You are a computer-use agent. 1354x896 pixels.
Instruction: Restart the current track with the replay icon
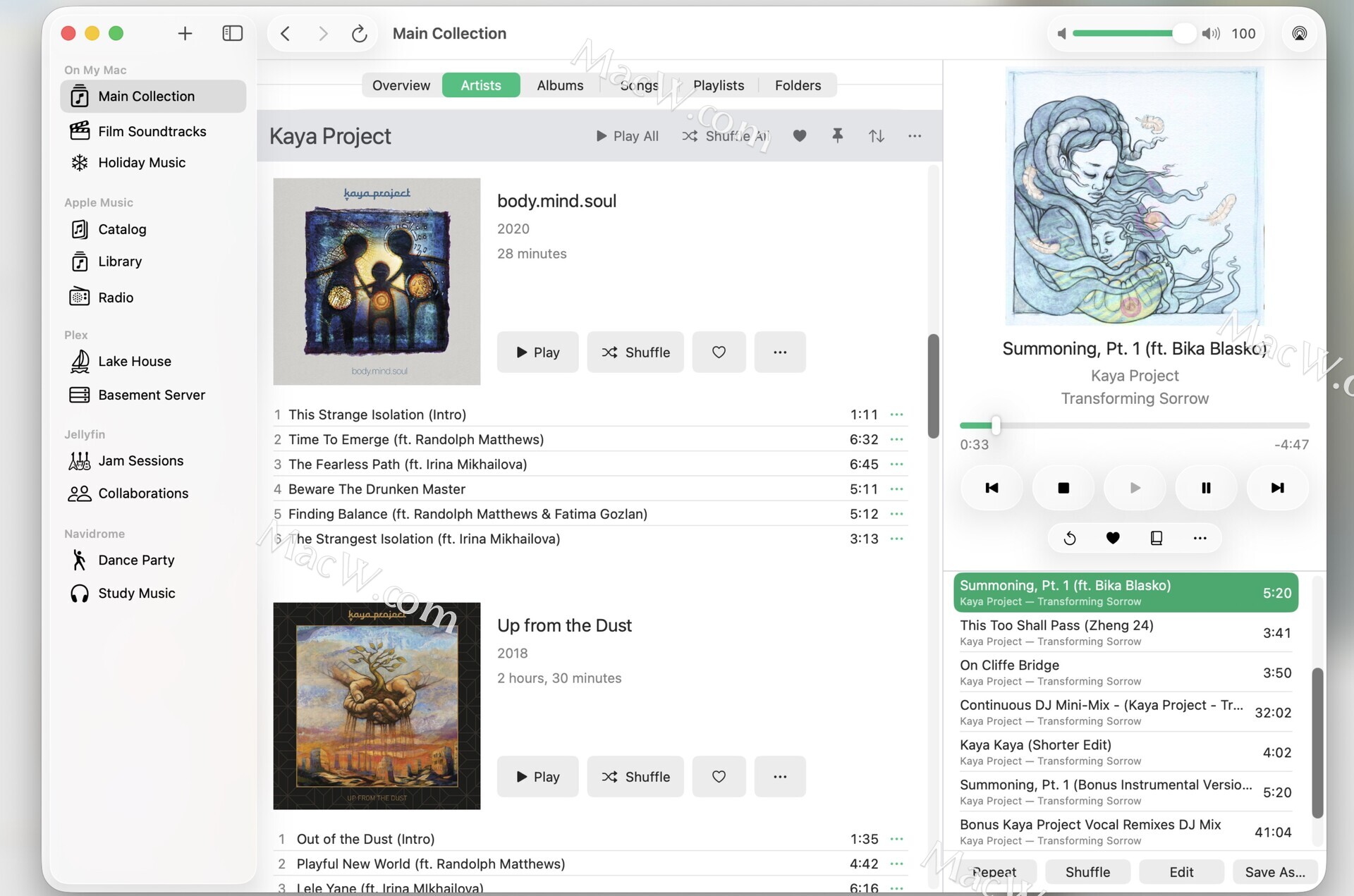(1069, 538)
